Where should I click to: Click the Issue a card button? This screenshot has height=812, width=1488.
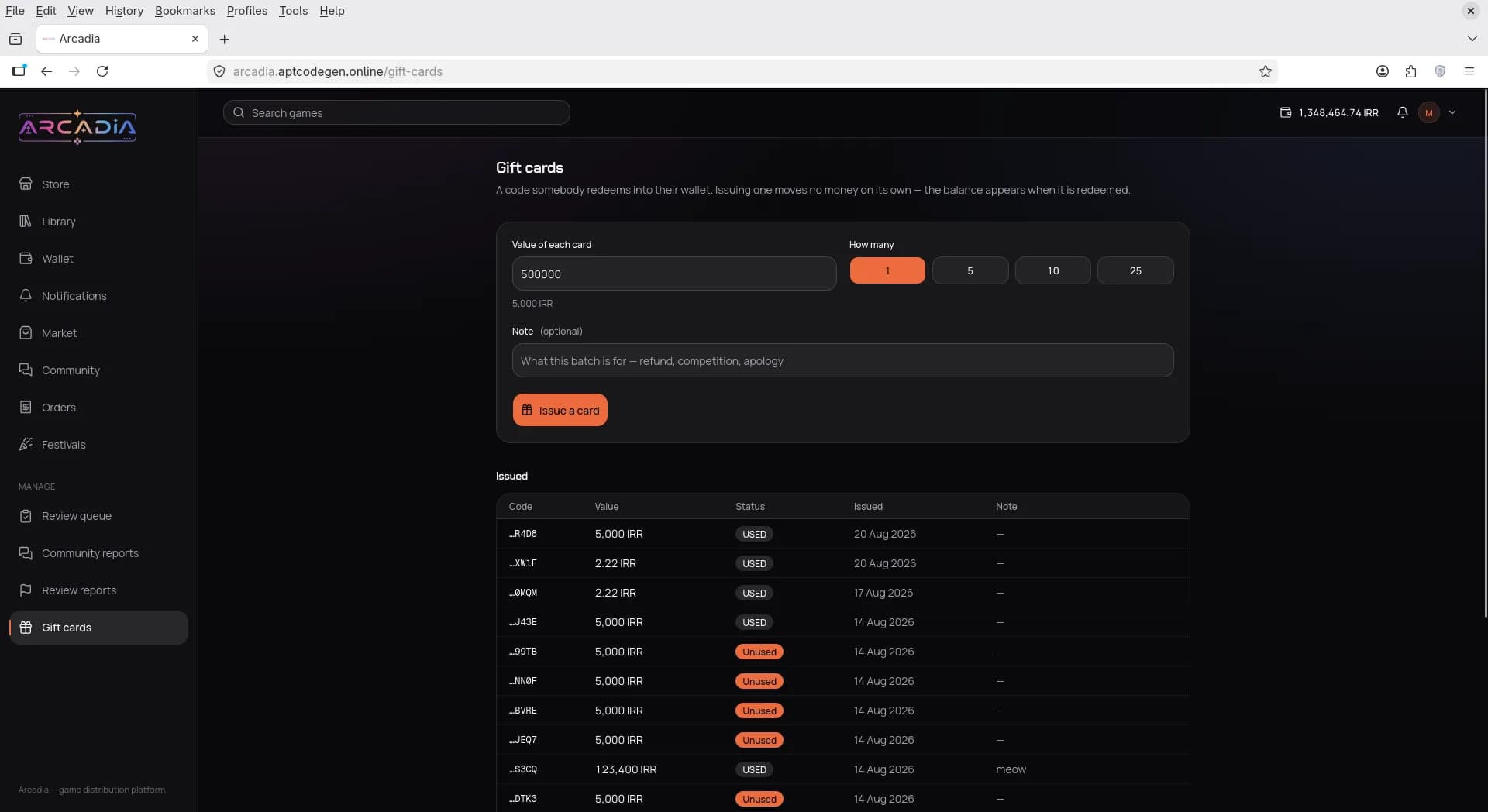560,410
